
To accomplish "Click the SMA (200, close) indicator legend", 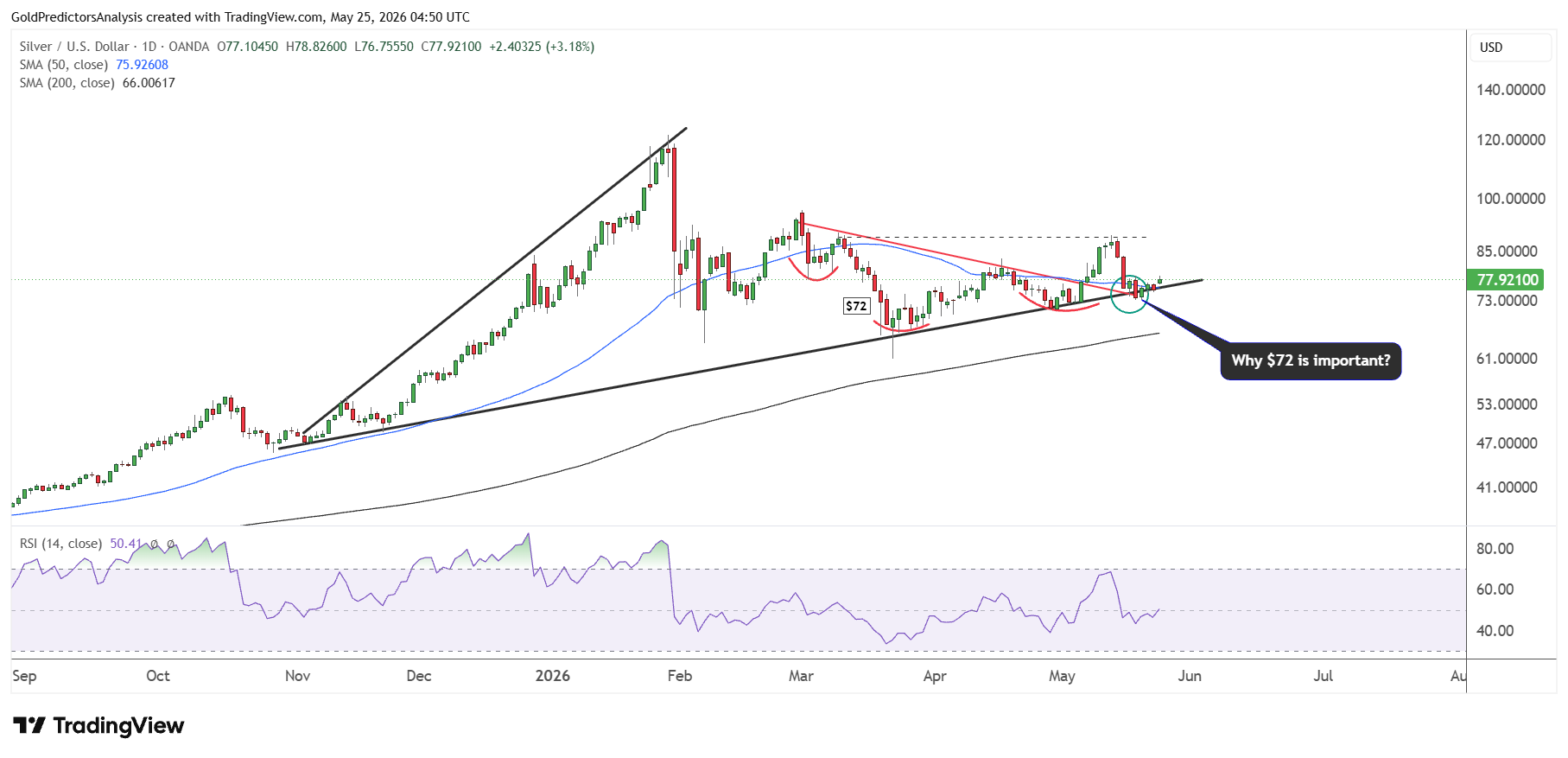I will click(67, 83).
